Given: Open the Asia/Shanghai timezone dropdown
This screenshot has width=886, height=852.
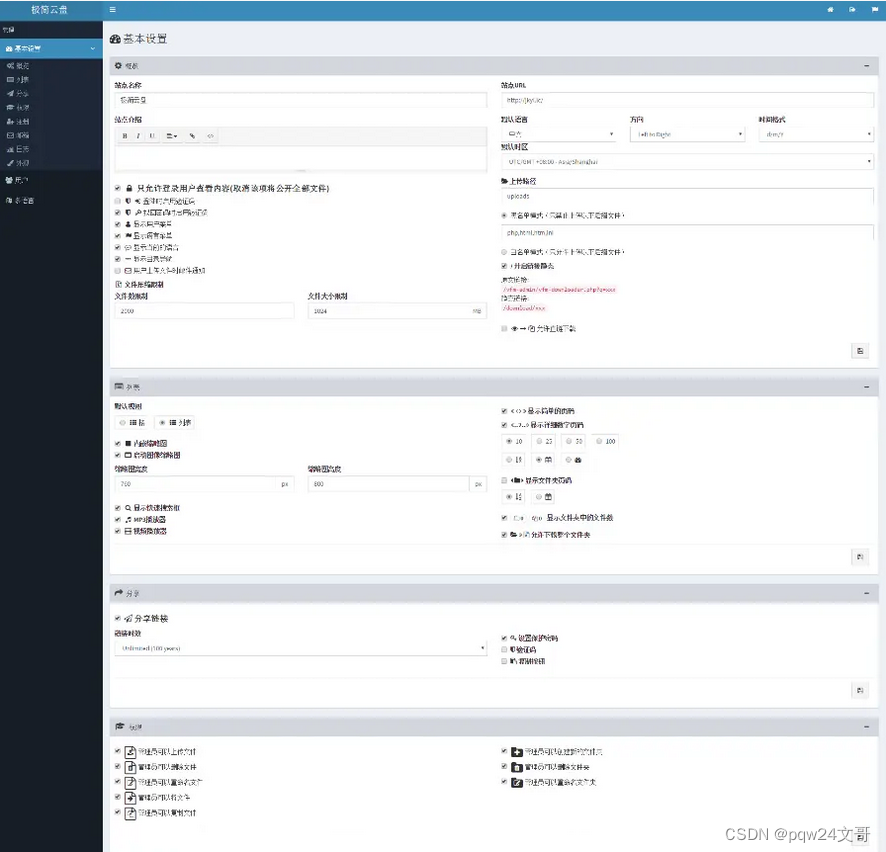Looking at the screenshot, I should [x=687, y=162].
